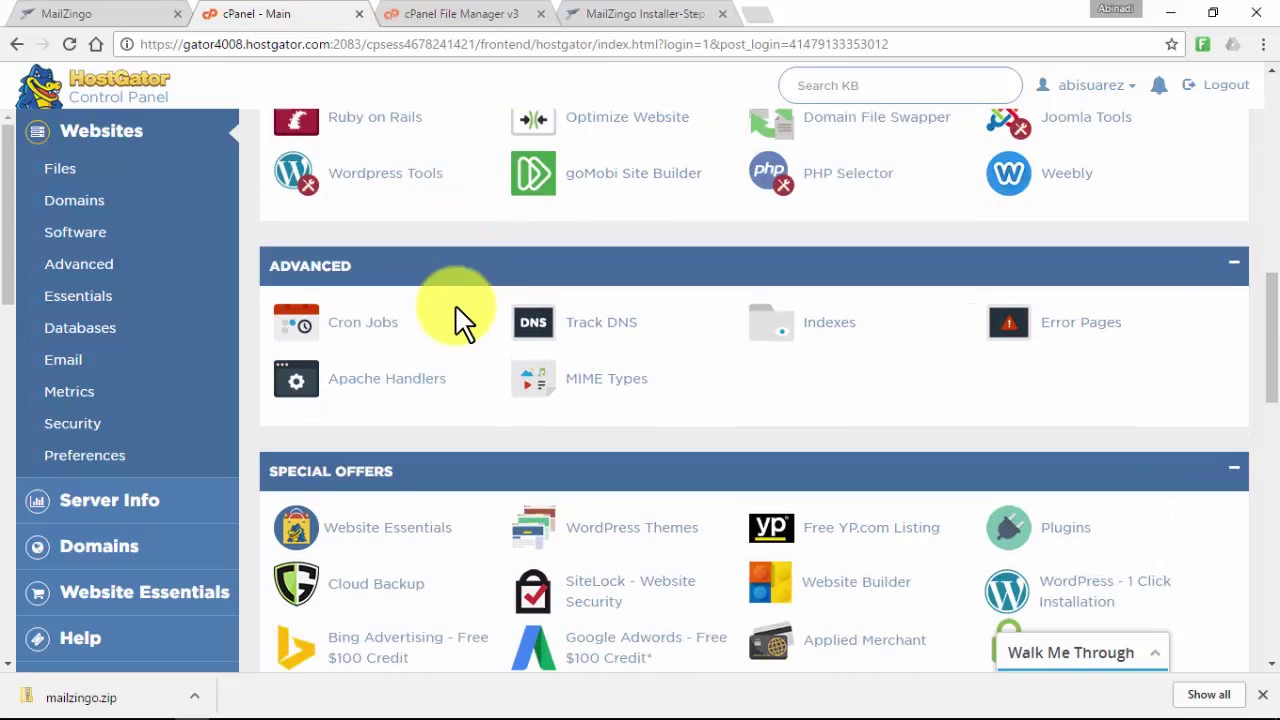Select Security in the sidebar
Image resolution: width=1280 pixels, height=720 pixels.
(x=72, y=424)
